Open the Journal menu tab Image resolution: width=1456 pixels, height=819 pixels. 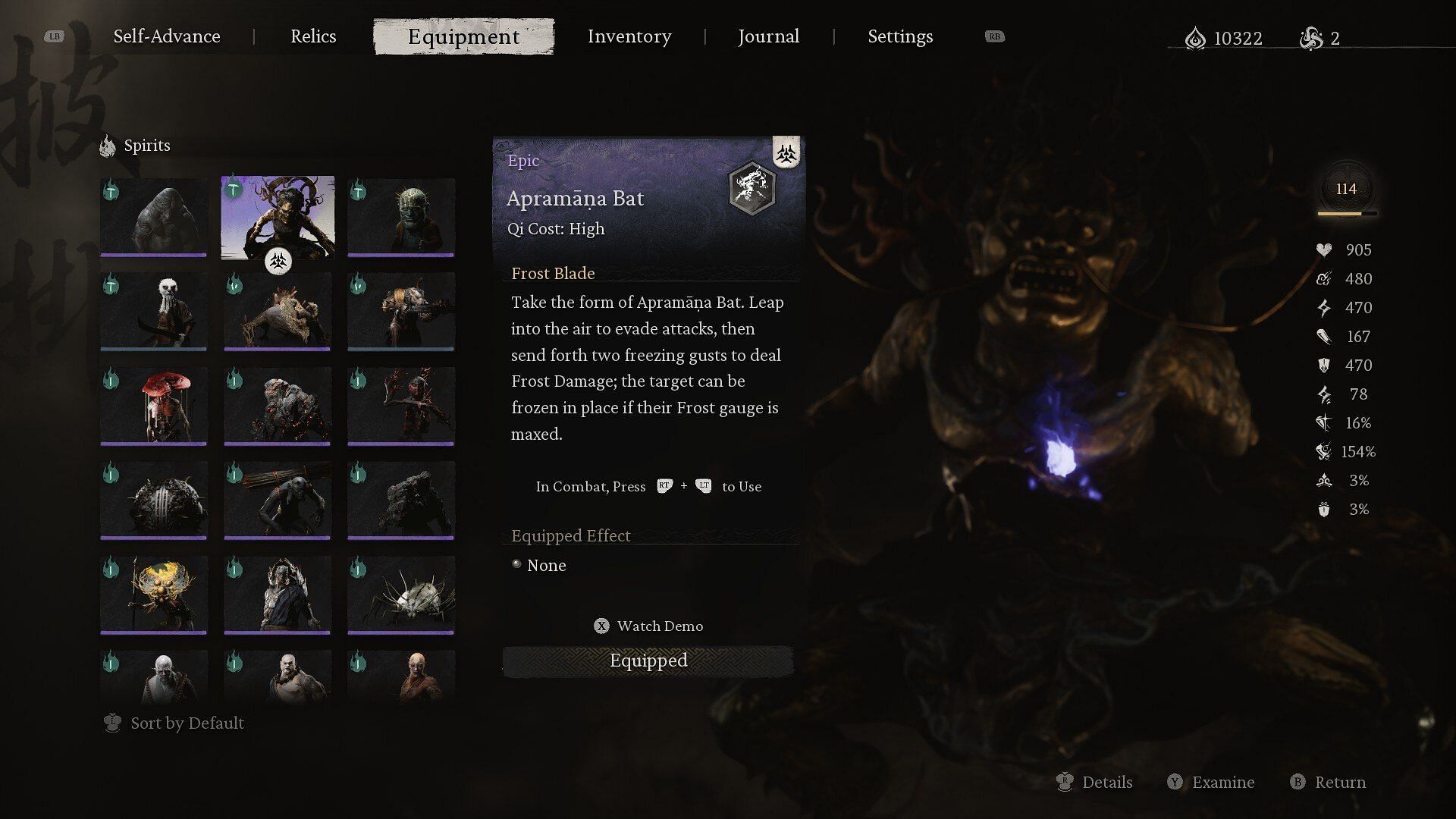click(769, 36)
